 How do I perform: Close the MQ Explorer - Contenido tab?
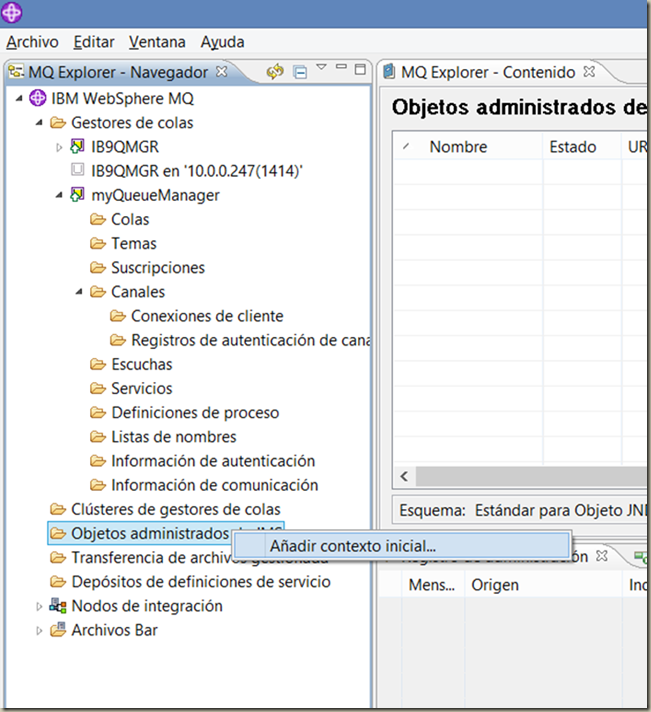click(x=589, y=71)
